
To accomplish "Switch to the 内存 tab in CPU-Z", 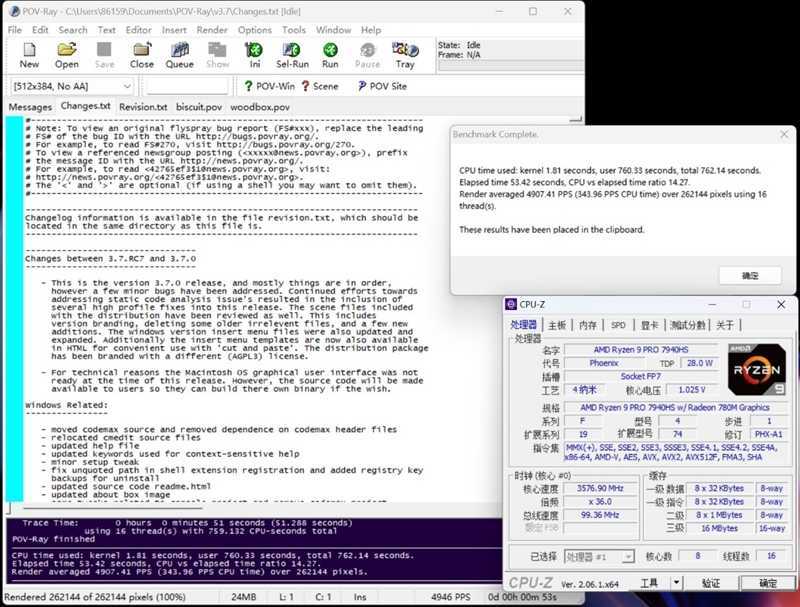I will pyautogui.click(x=588, y=325).
